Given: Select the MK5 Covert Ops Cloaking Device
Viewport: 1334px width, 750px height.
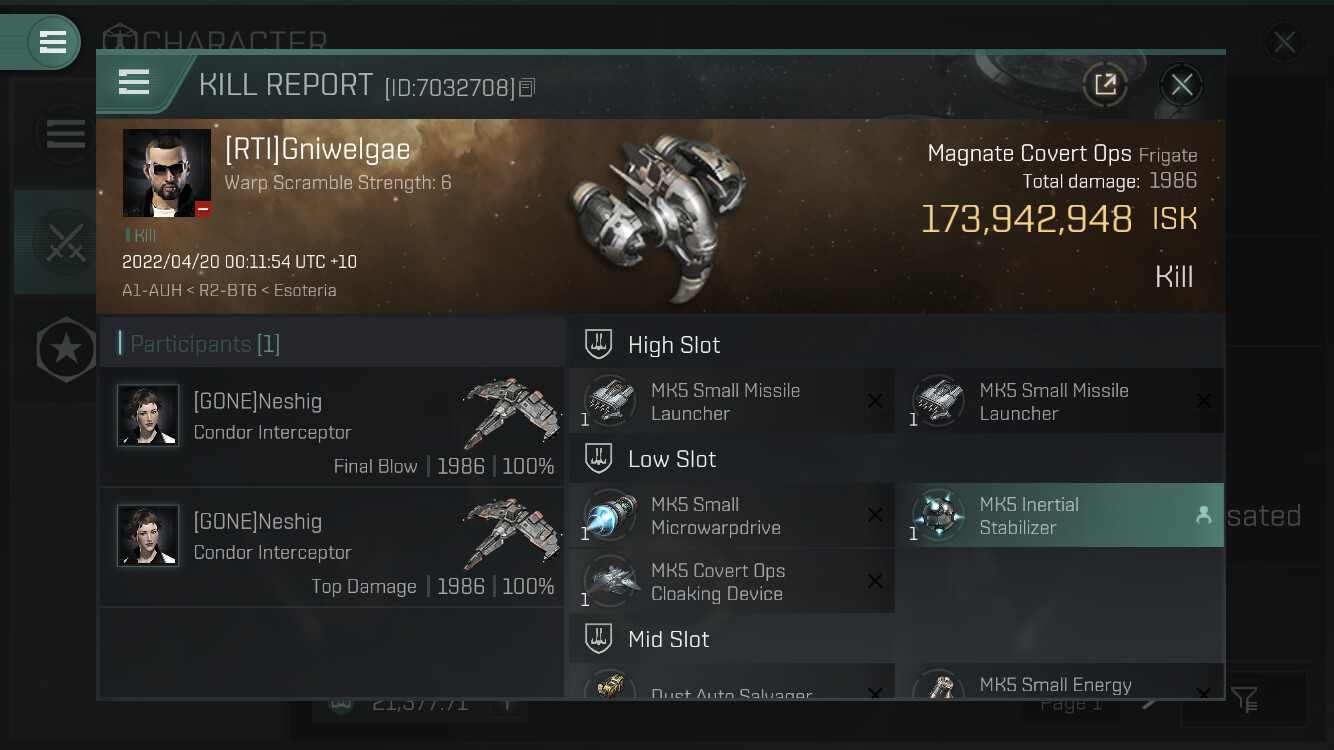Looking at the screenshot, I should [x=732, y=582].
